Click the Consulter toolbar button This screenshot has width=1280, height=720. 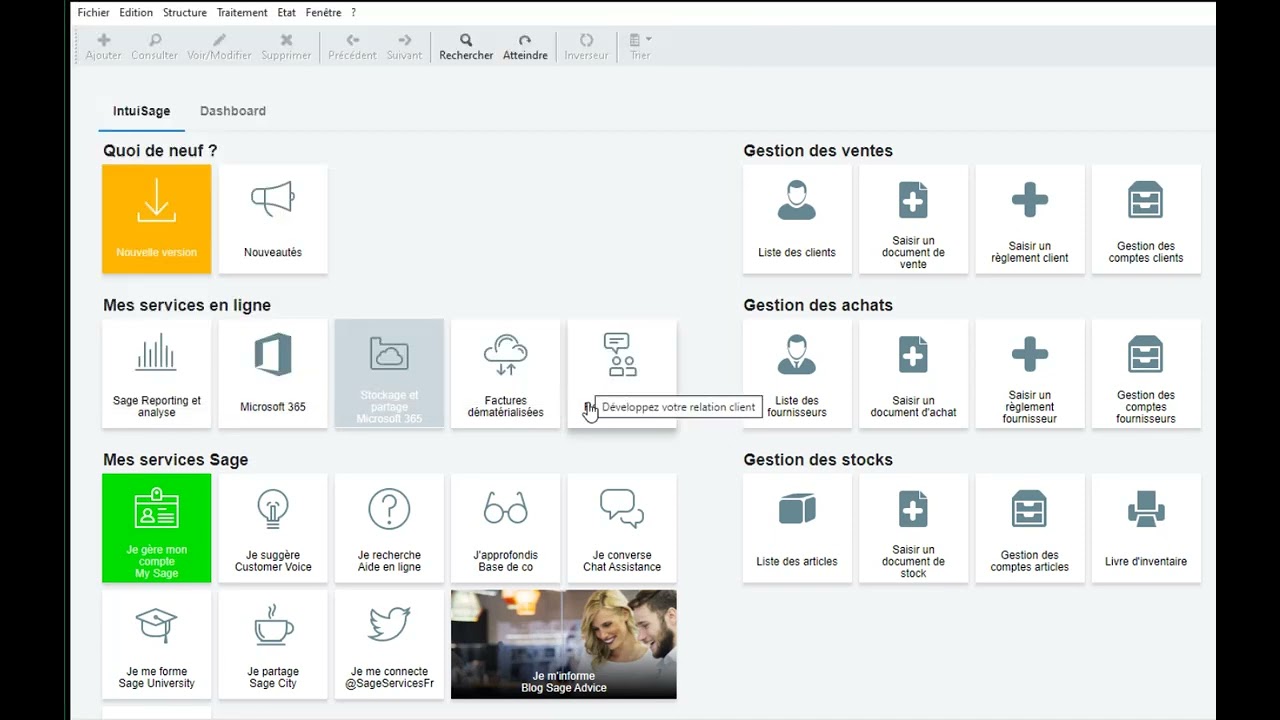pyautogui.click(x=155, y=46)
